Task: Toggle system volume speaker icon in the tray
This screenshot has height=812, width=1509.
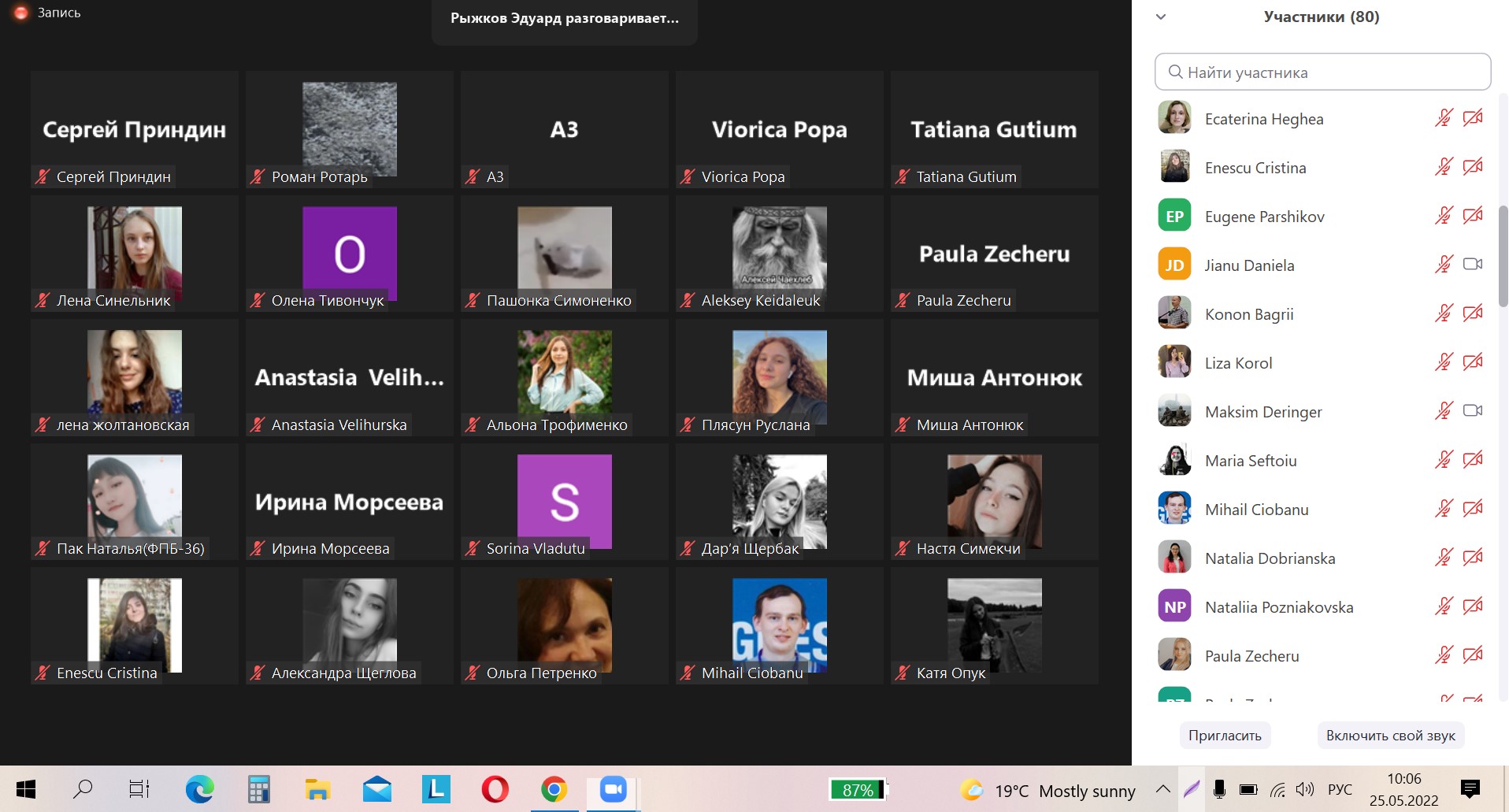Action: pos(1305,789)
